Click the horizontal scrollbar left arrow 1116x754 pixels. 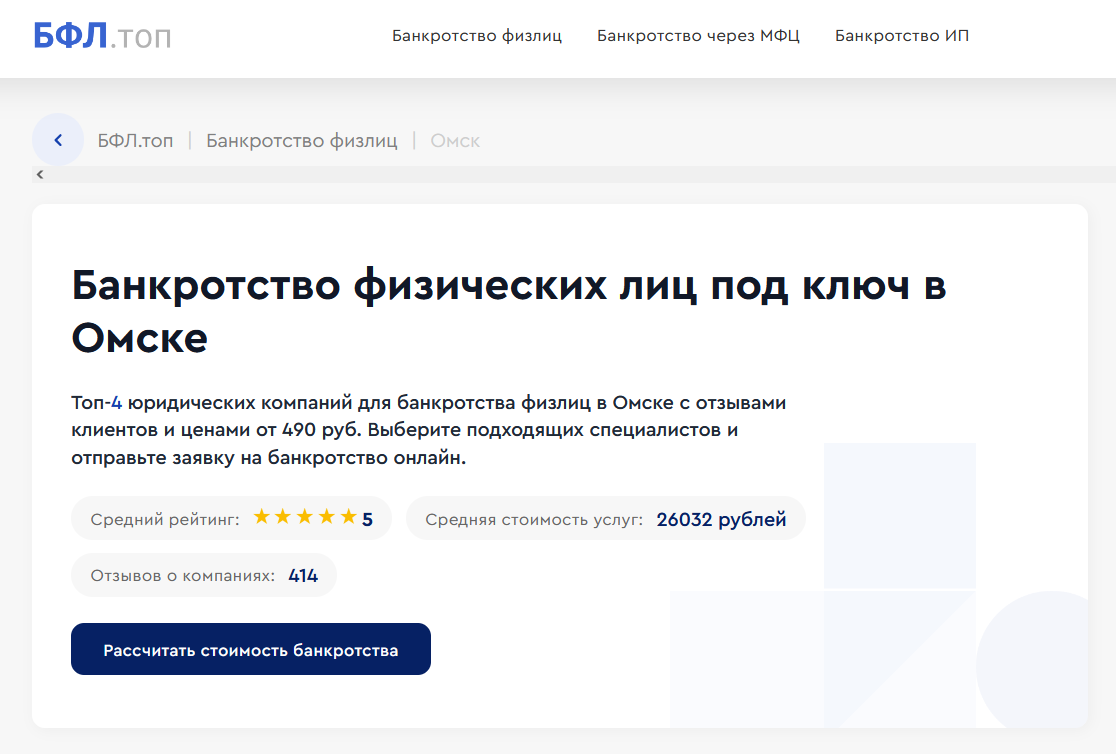coord(40,174)
